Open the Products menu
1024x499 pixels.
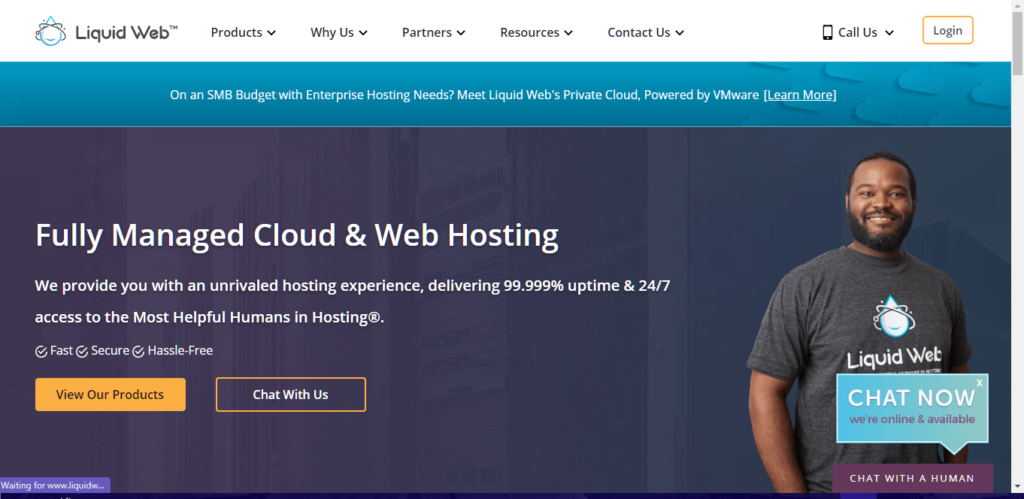click(243, 32)
